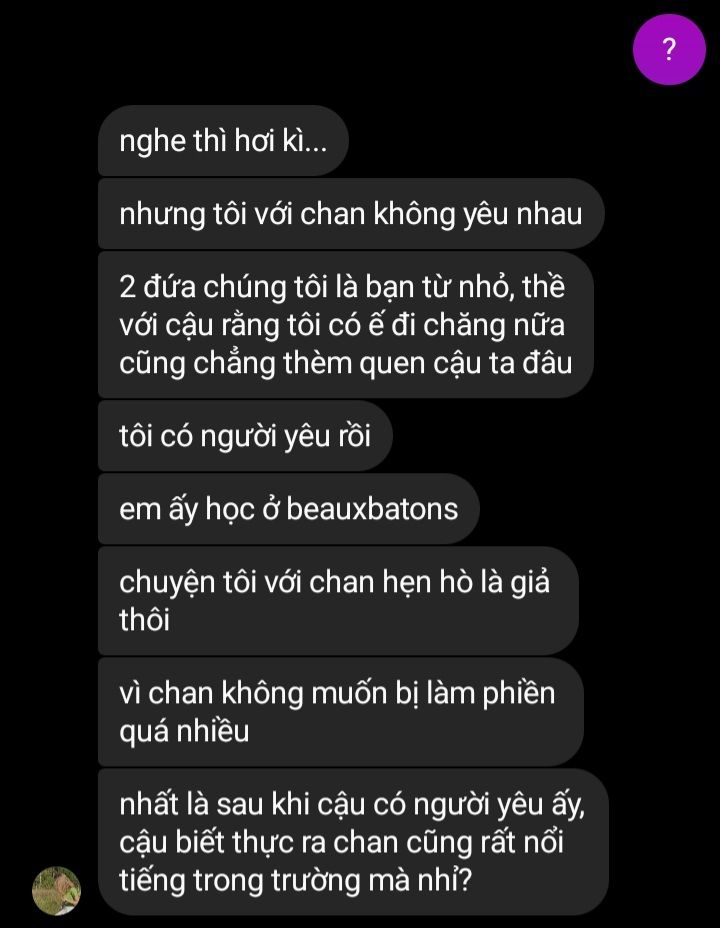The image size is (720, 928).
Task: Click the line 'tiếng trong trường mà nhỉ?'
Action: point(296,880)
